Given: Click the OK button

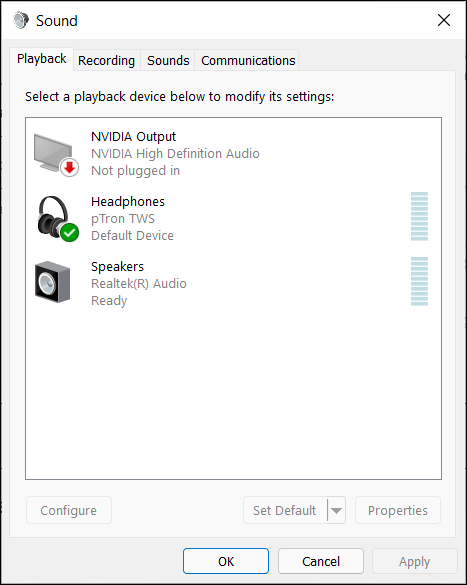Looking at the screenshot, I should point(226,561).
